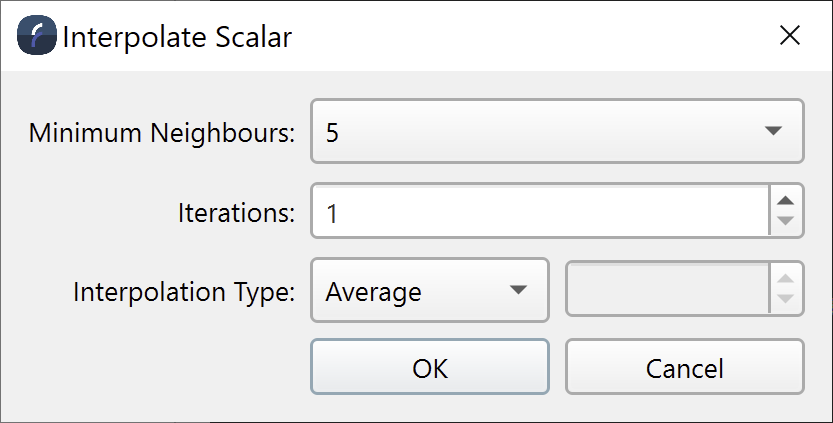Viewport: 833px width, 423px height.
Task: Click empty title bar space left of close
Action: [x=550, y=36]
